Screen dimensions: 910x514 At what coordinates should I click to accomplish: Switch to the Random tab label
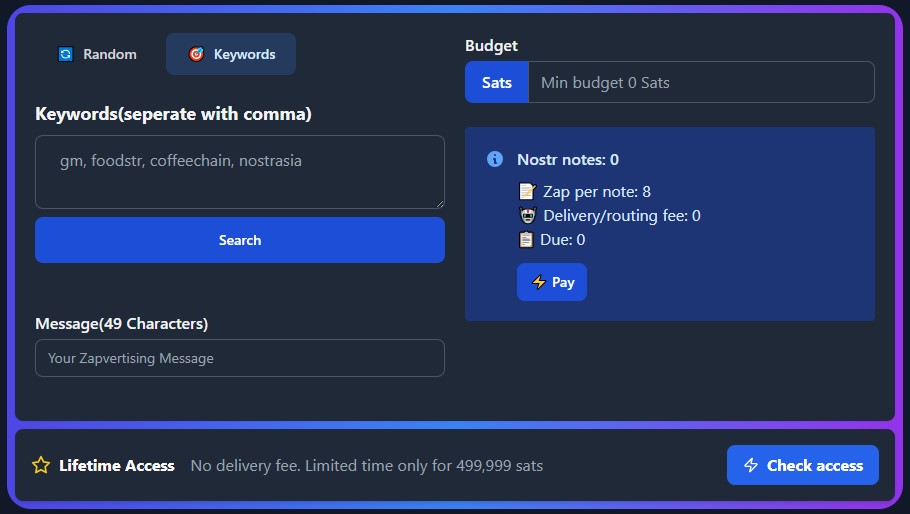pos(109,54)
